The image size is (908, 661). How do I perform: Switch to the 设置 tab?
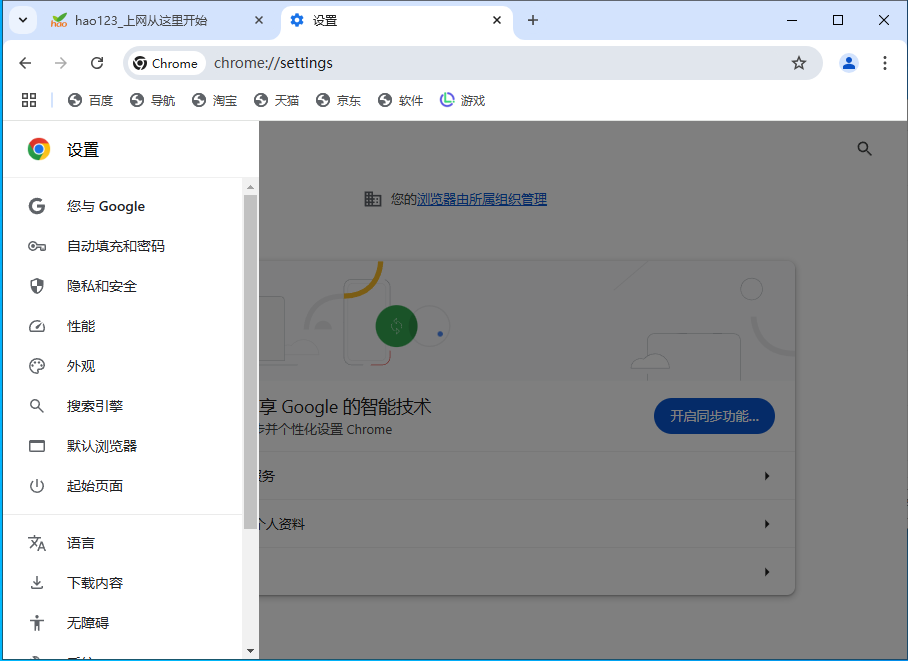coord(397,21)
